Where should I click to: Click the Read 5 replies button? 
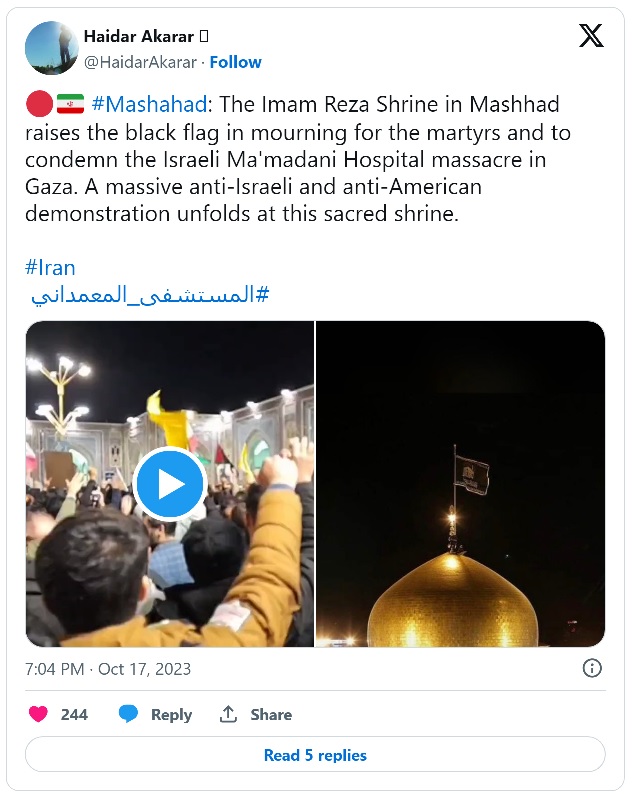(315, 755)
